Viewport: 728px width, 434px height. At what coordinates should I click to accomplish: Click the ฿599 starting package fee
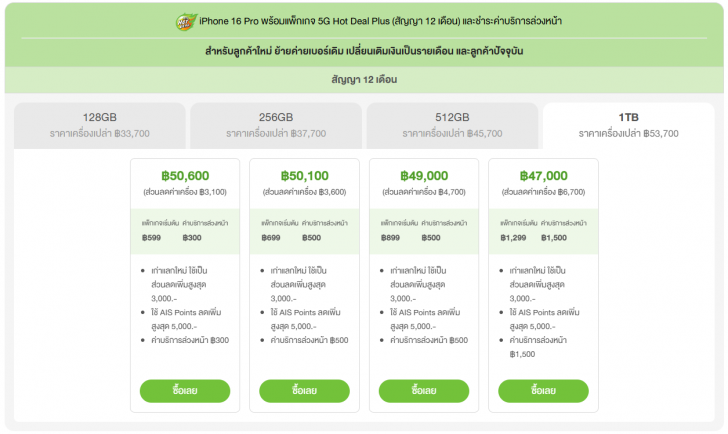pyautogui.click(x=152, y=237)
